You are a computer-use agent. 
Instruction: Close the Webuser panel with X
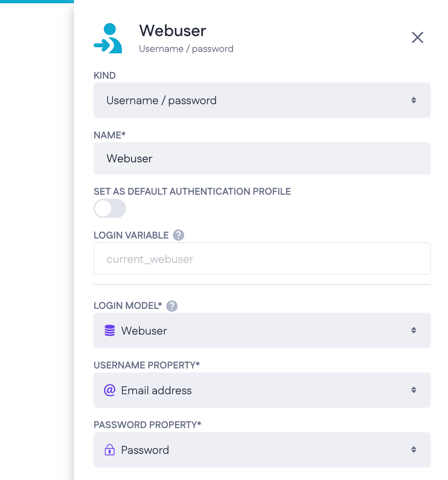(417, 37)
